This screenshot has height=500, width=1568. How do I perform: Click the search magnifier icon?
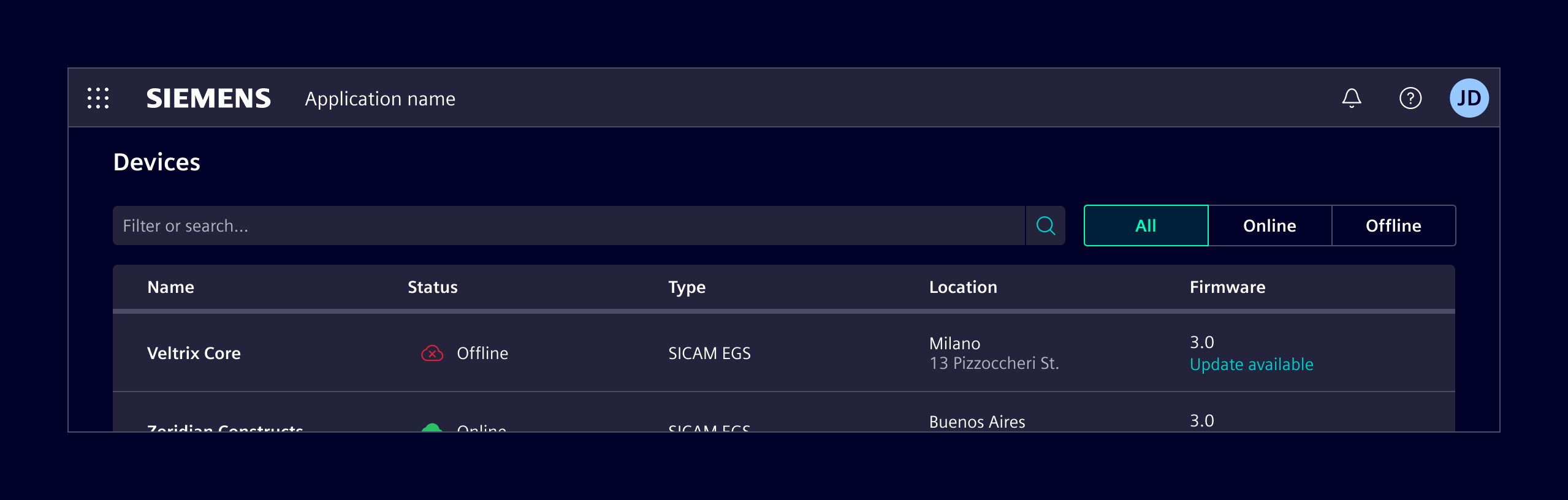point(1045,225)
